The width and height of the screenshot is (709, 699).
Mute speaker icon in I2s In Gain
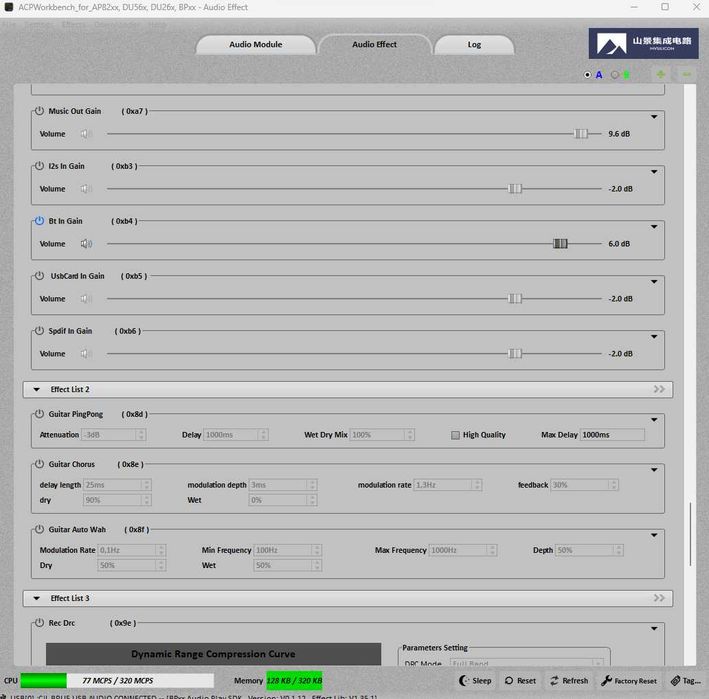(86, 189)
